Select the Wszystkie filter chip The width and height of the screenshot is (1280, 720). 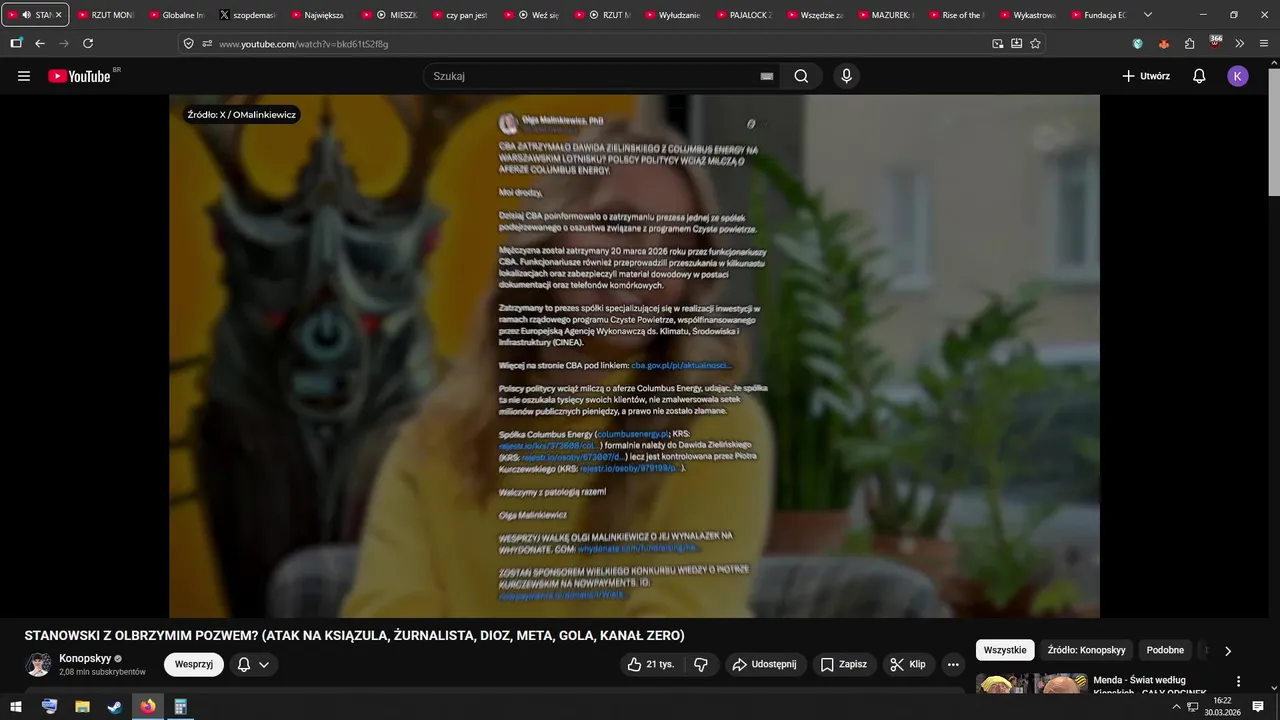coord(1005,650)
